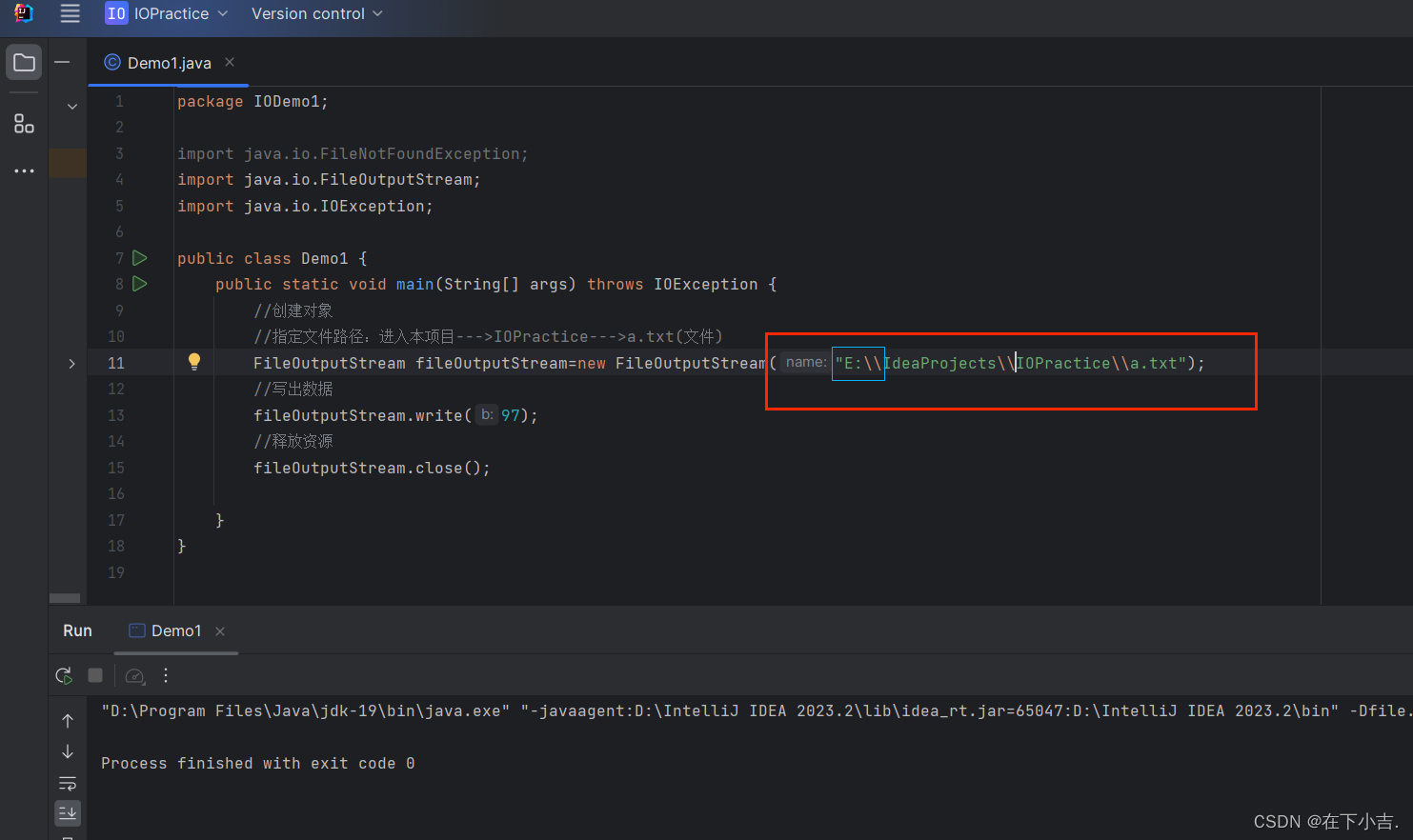
Task: Expand the project tree chevron
Action: 72,106
